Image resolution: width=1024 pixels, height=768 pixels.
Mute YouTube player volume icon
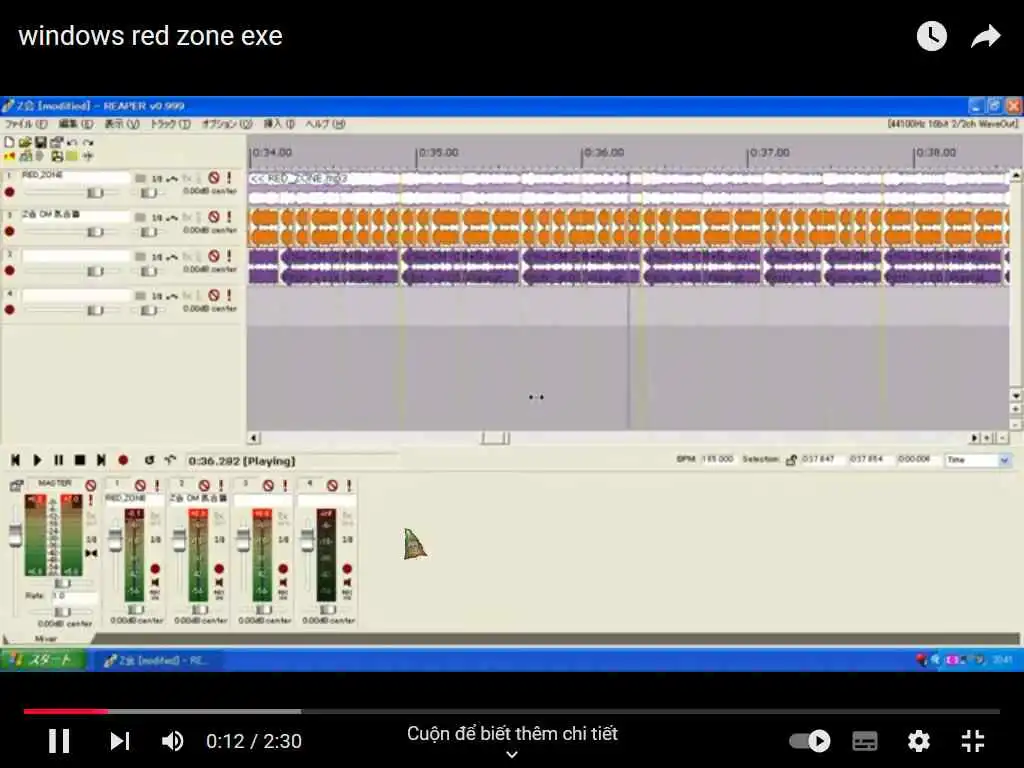pyautogui.click(x=172, y=741)
